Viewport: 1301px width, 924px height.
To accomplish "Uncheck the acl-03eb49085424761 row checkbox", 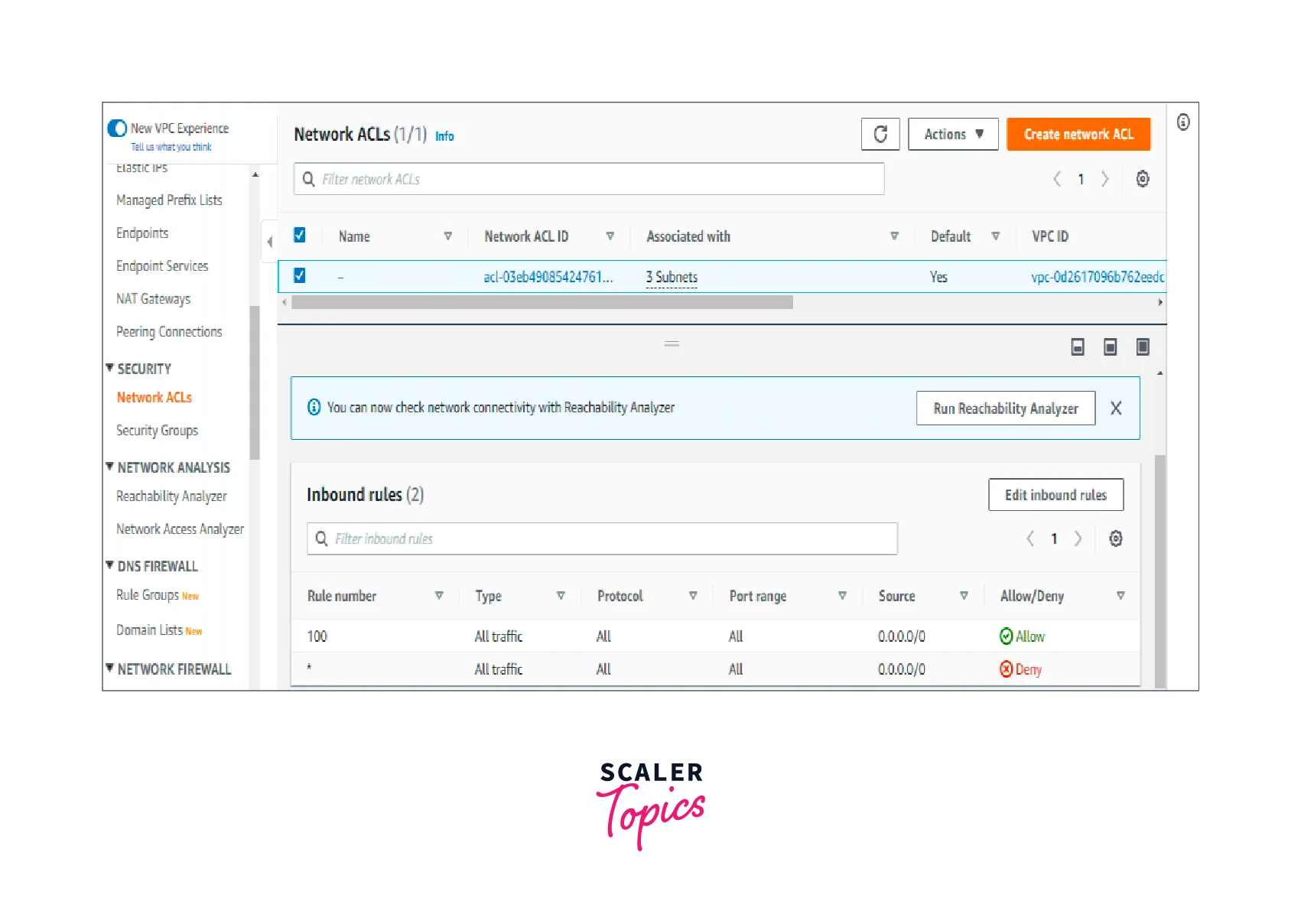I will click(x=300, y=276).
